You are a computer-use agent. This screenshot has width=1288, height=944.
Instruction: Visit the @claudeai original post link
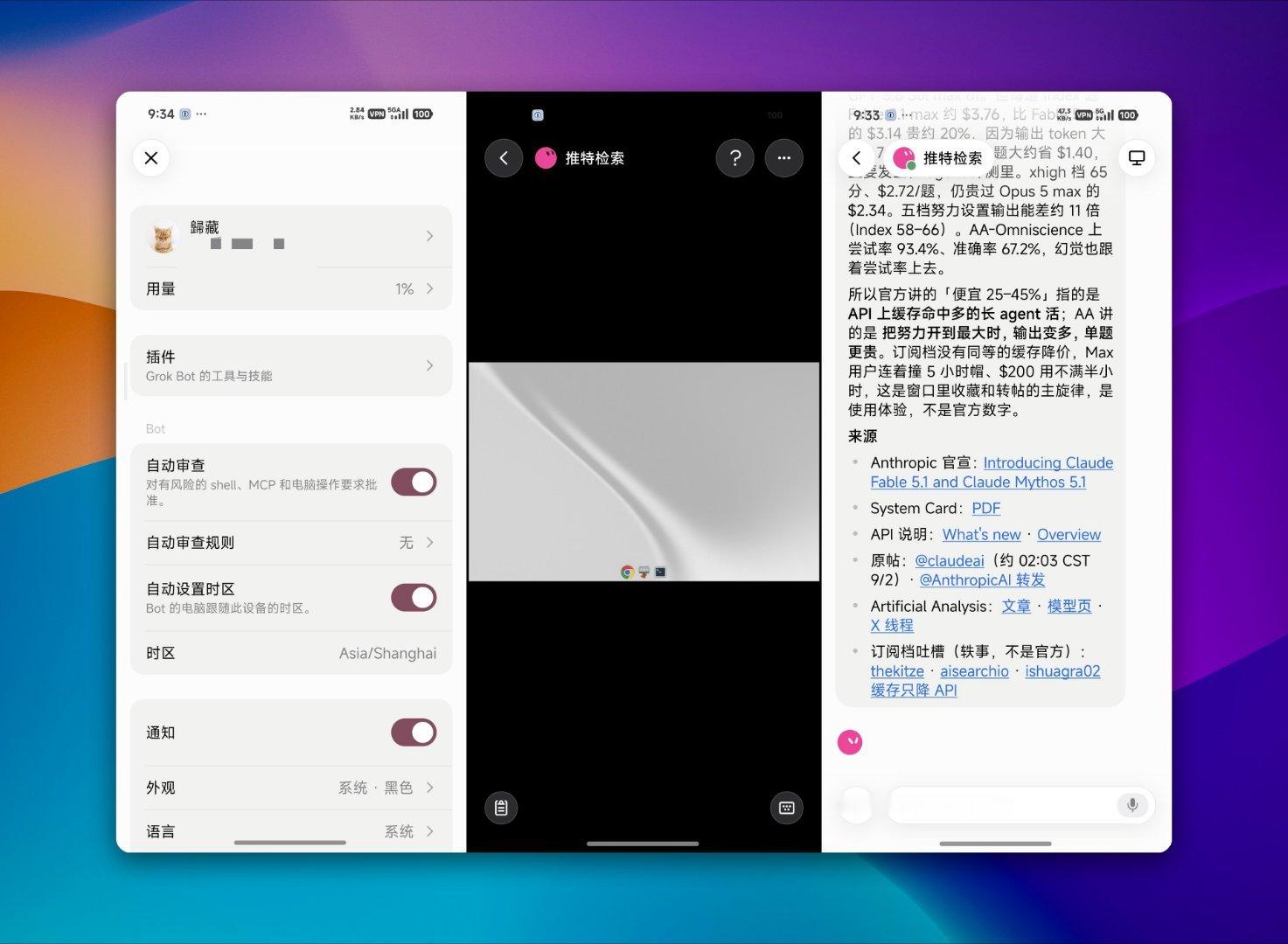coord(949,560)
